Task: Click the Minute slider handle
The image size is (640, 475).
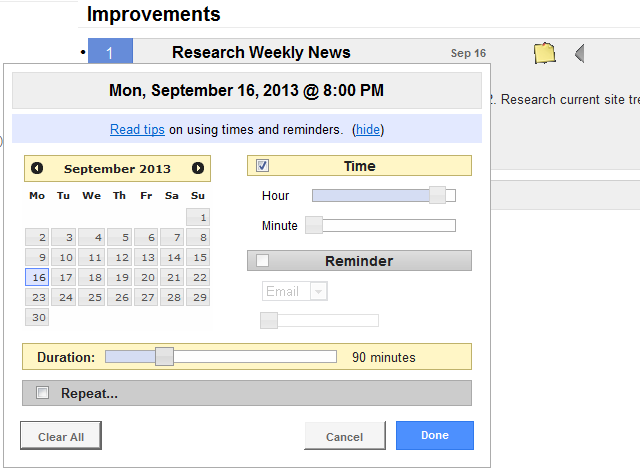Action: 314,225
